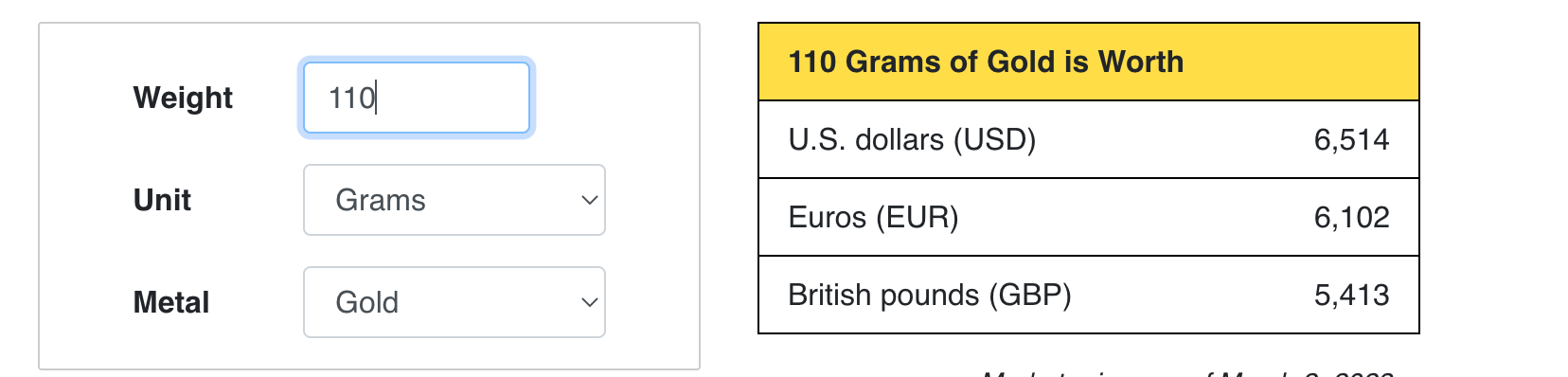Viewport: 1568px width, 377px height.
Task: Click the Unit field label
Action: (x=162, y=200)
